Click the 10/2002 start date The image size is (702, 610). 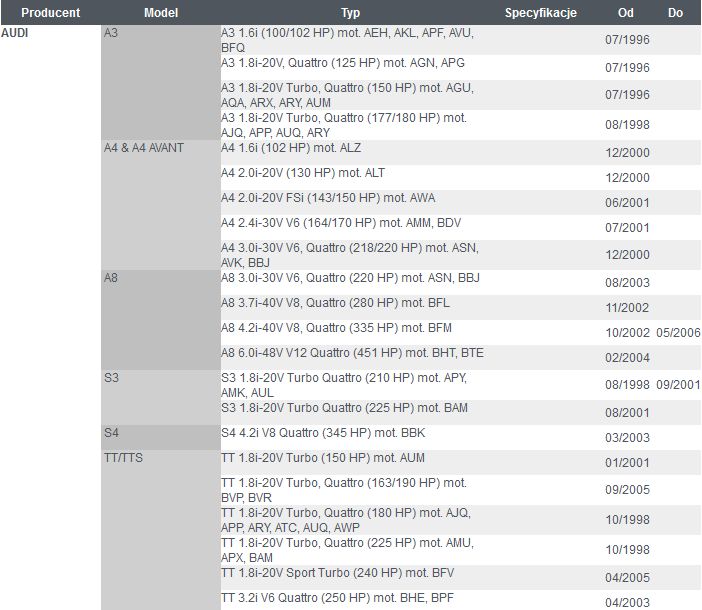(627, 333)
